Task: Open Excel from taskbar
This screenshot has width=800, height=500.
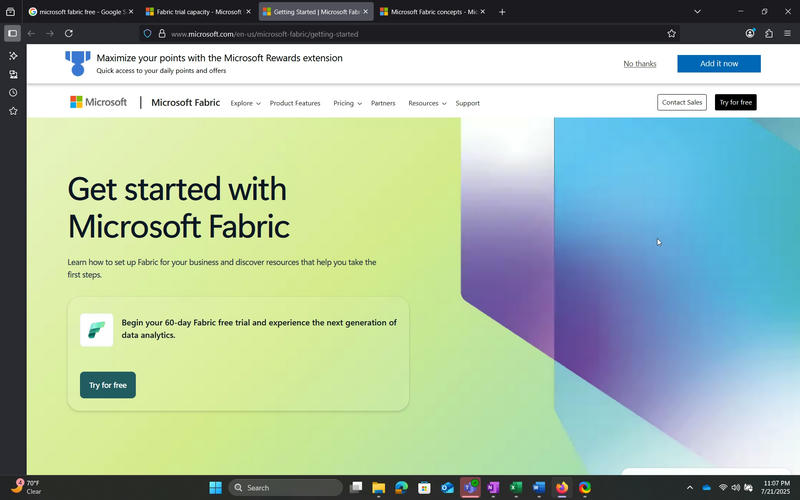Action: 516,488
